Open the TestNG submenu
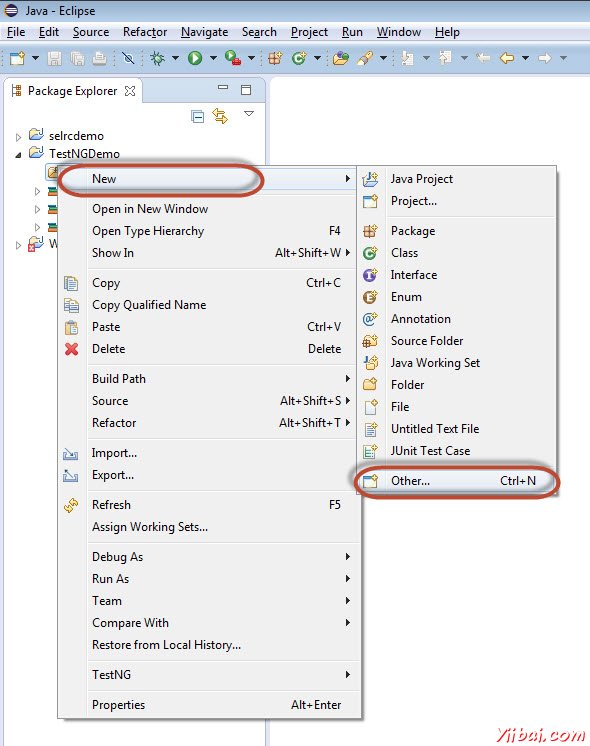Screen dimensions: 590x746 (209, 675)
